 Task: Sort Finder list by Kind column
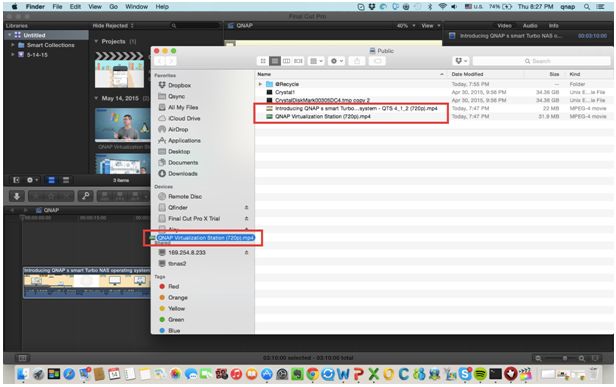[589, 74]
